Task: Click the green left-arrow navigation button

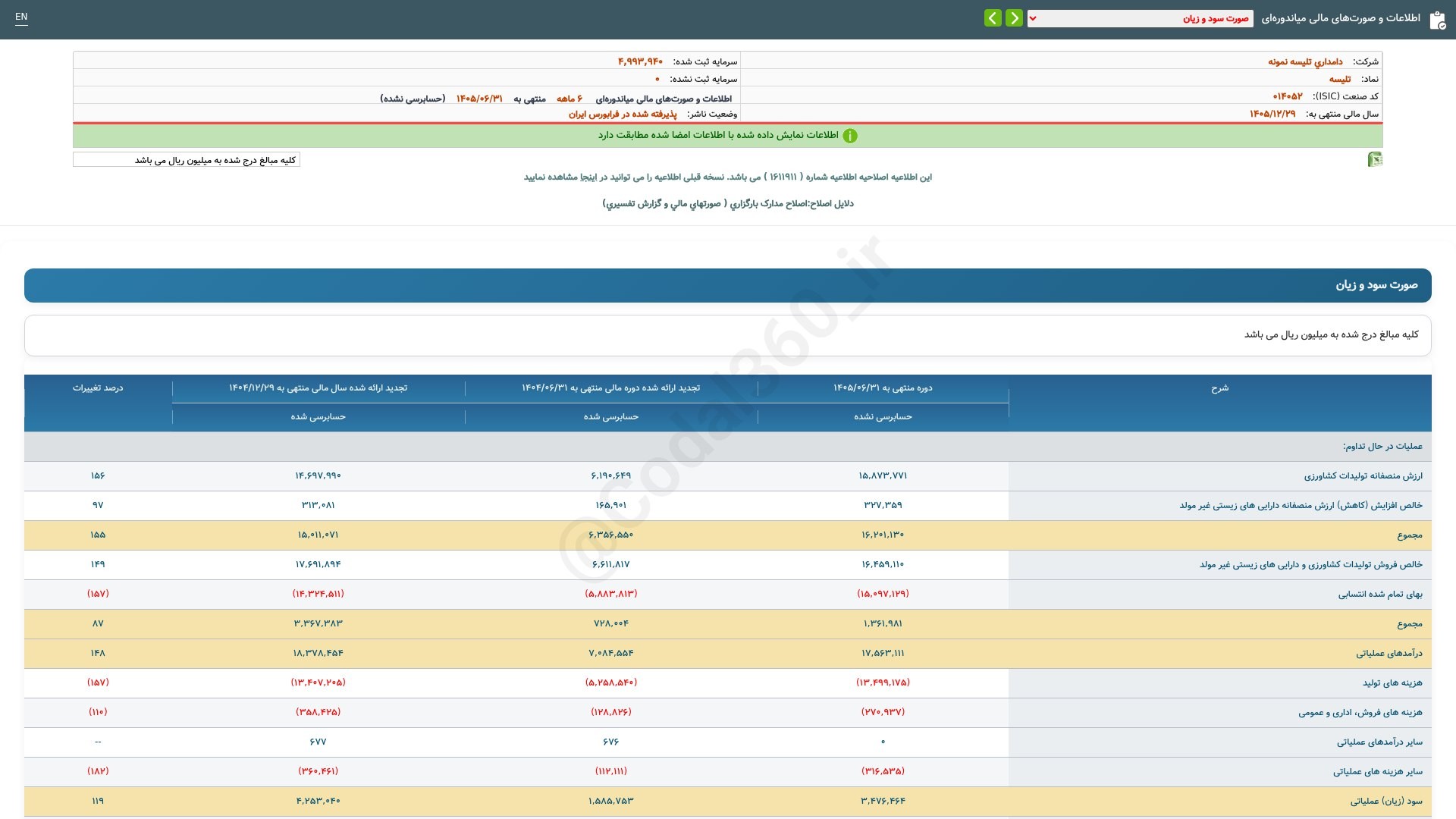Action: coord(993,17)
